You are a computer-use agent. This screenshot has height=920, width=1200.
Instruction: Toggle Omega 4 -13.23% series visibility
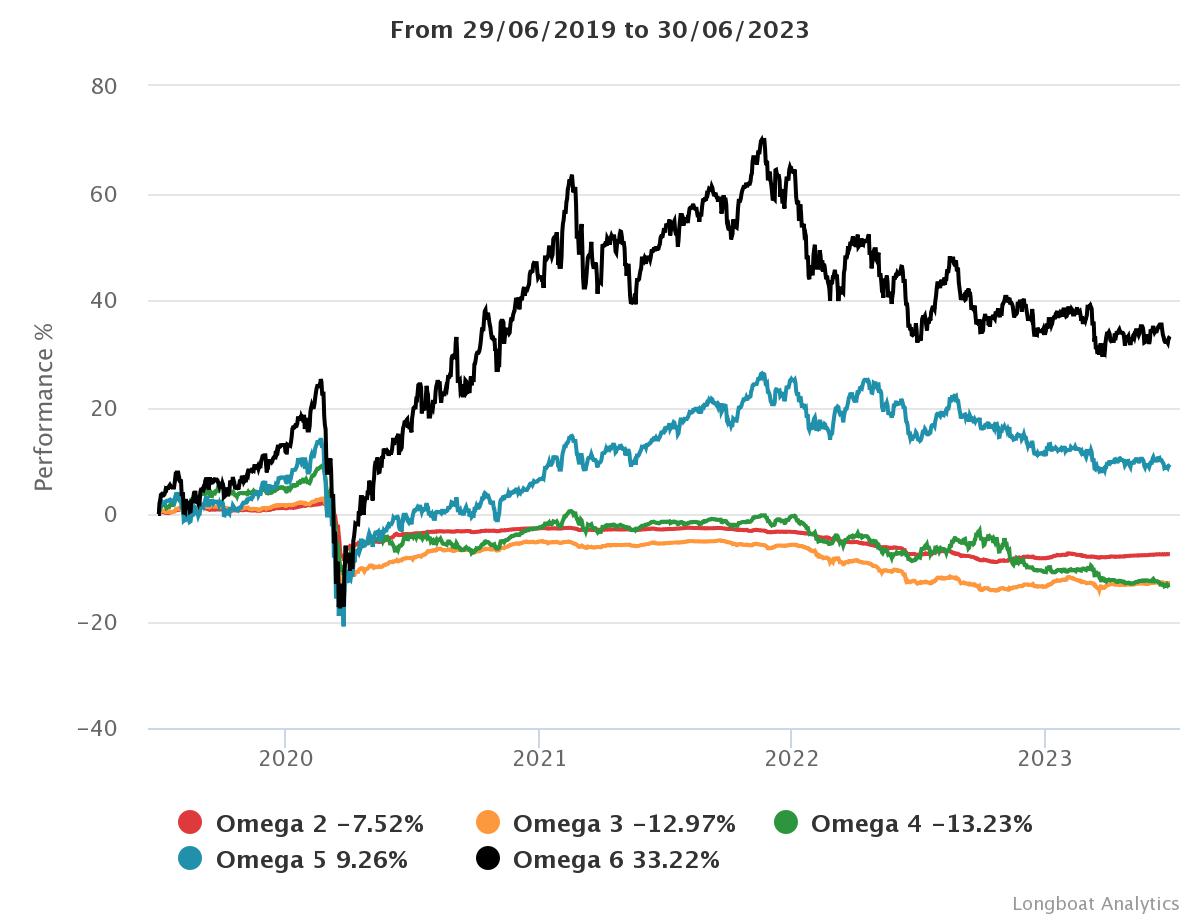[x=921, y=824]
